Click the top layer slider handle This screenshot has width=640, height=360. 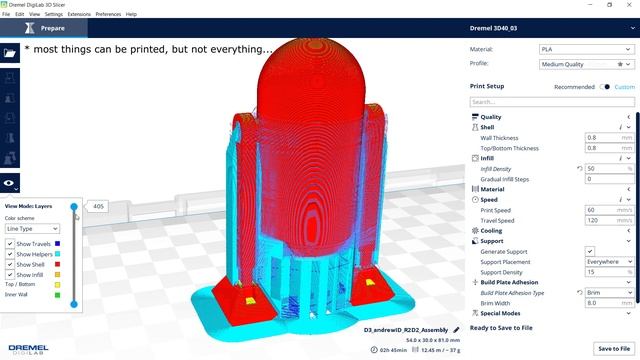(x=74, y=207)
